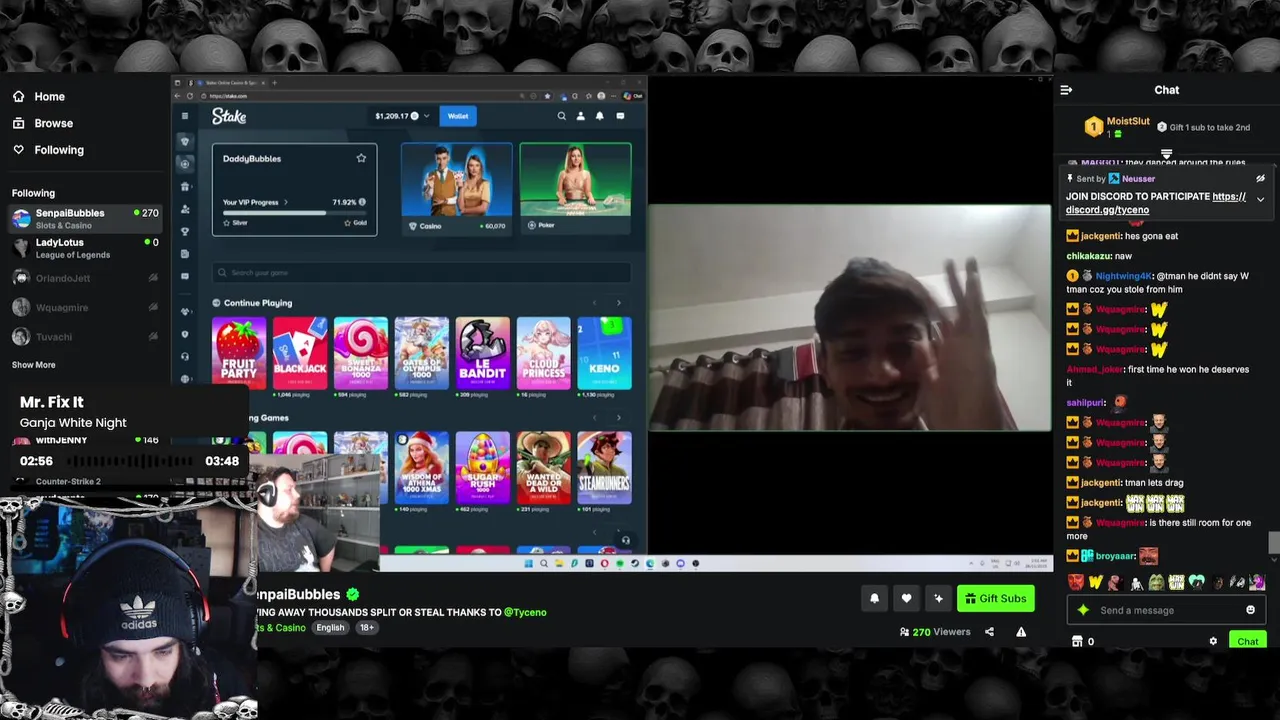1280x720 pixels.
Task: Click the Stake logo in the streamed browser
Action: click(229, 116)
